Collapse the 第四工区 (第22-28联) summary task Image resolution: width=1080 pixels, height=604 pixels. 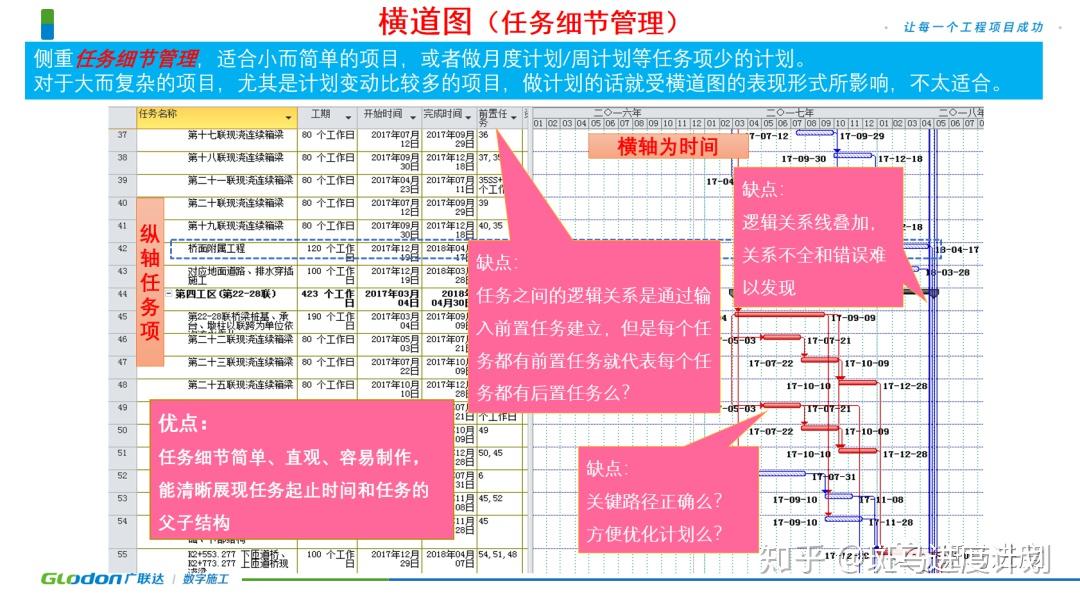169,294
